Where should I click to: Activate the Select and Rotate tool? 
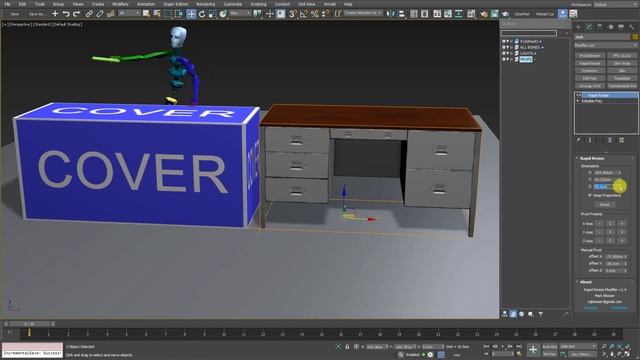tap(202, 14)
